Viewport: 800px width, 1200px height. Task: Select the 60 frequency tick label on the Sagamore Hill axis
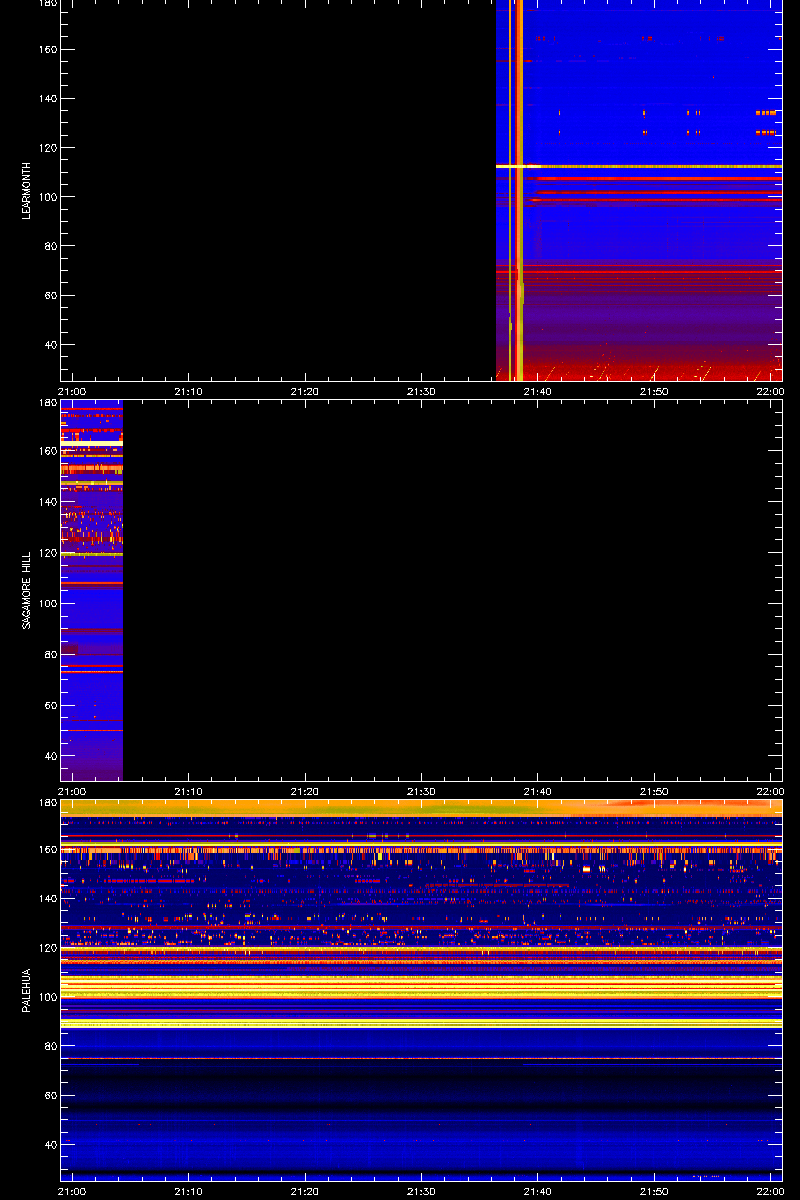coord(51,706)
